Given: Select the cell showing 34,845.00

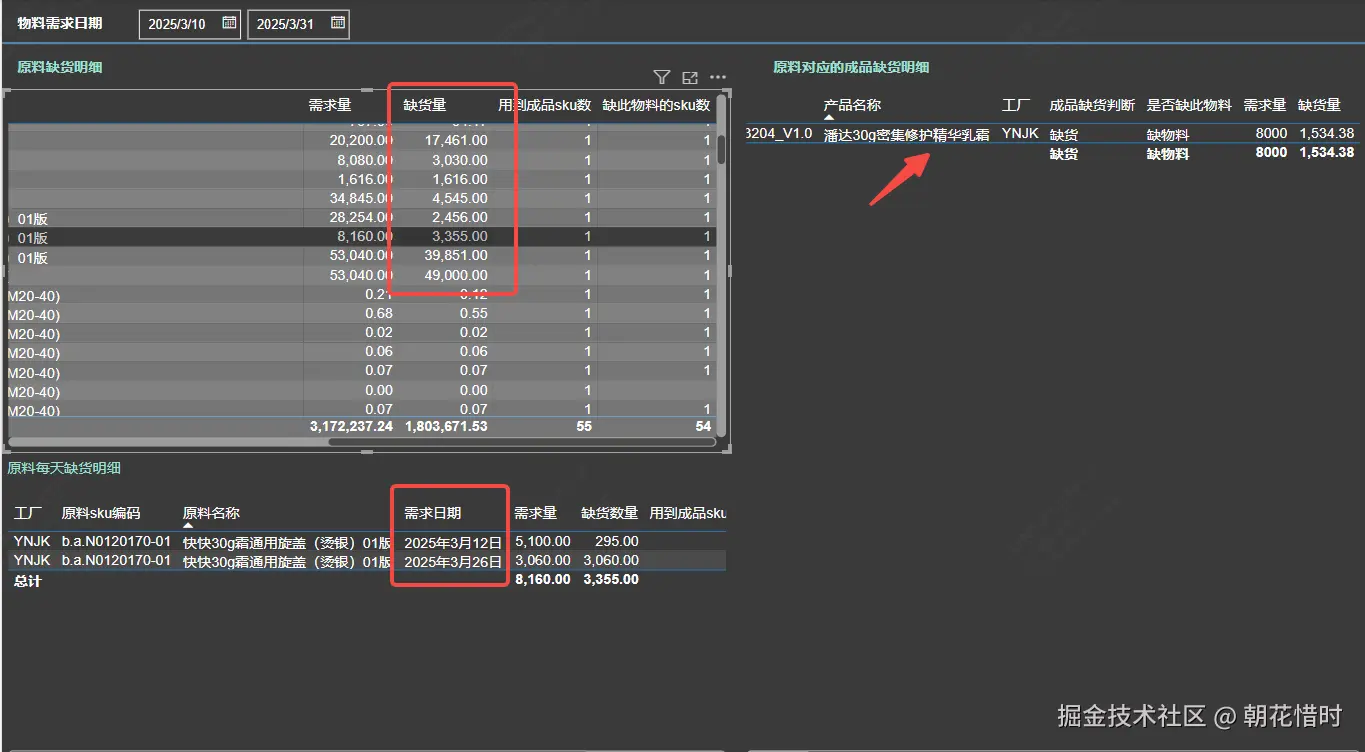Looking at the screenshot, I should tap(361, 198).
